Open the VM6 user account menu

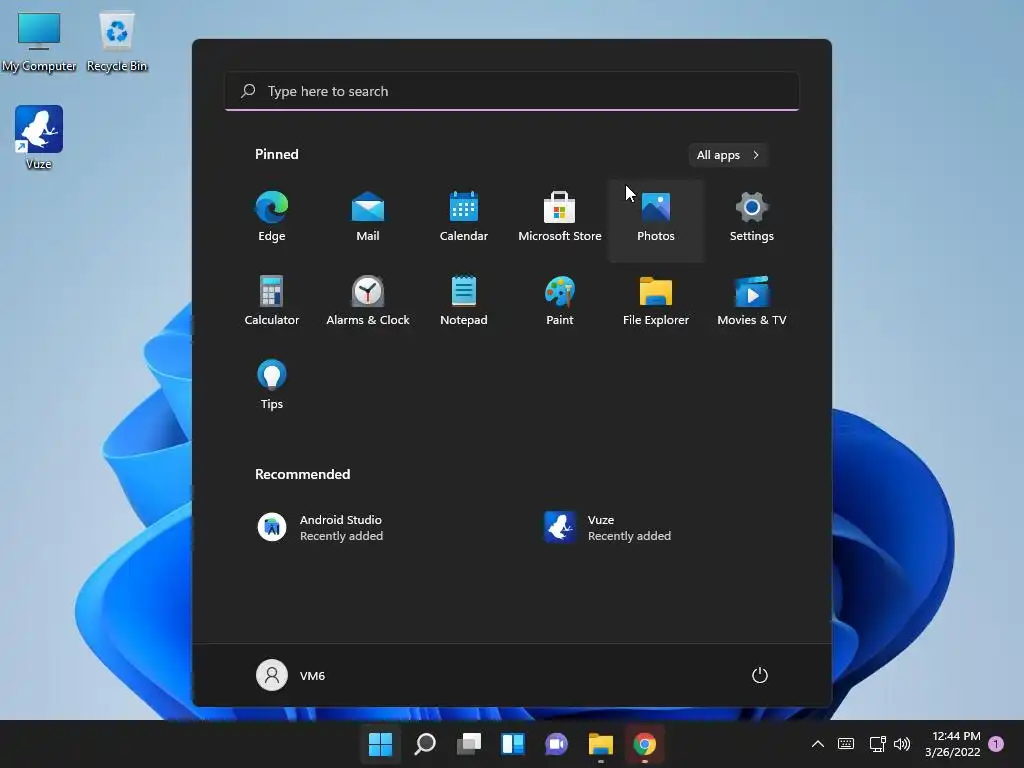click(x=291, y=675)
